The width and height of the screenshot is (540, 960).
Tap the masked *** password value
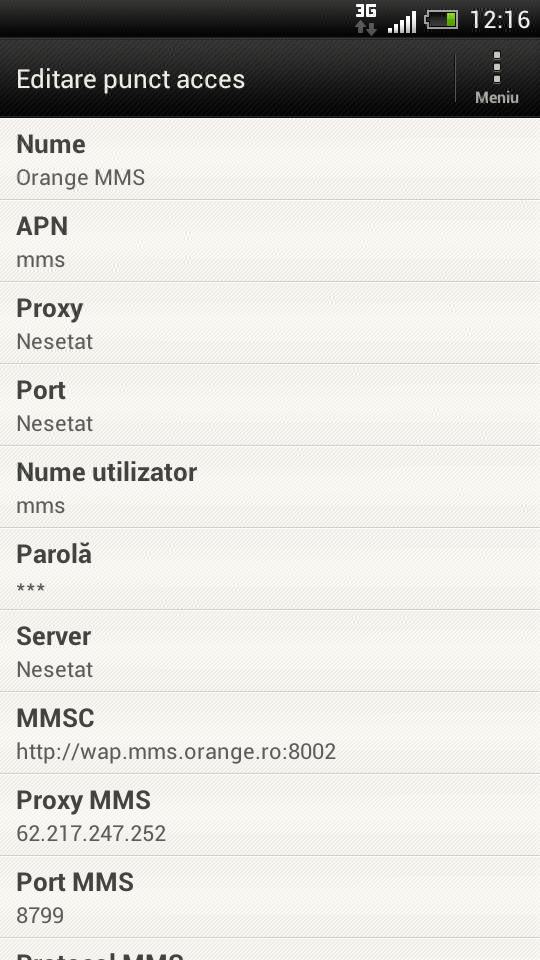31,588
